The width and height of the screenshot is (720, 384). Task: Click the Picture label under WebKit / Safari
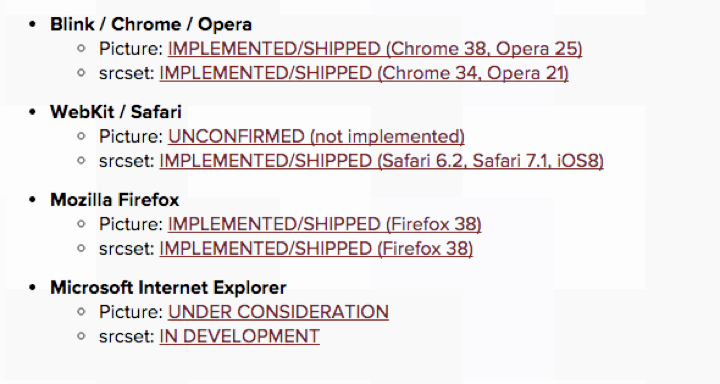(x=131, y=137)
